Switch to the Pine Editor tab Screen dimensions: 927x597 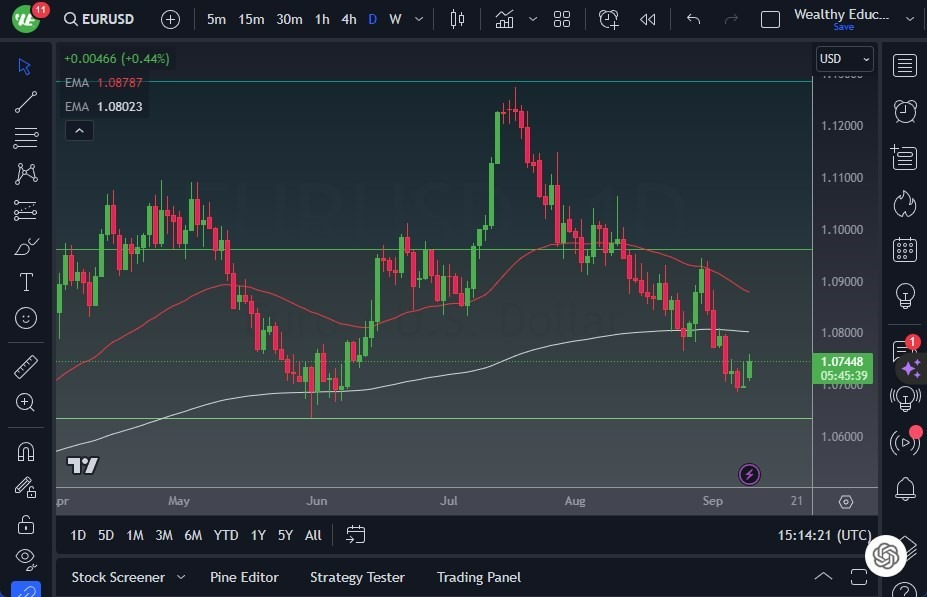pyautogui.click(x=244, y=577)
